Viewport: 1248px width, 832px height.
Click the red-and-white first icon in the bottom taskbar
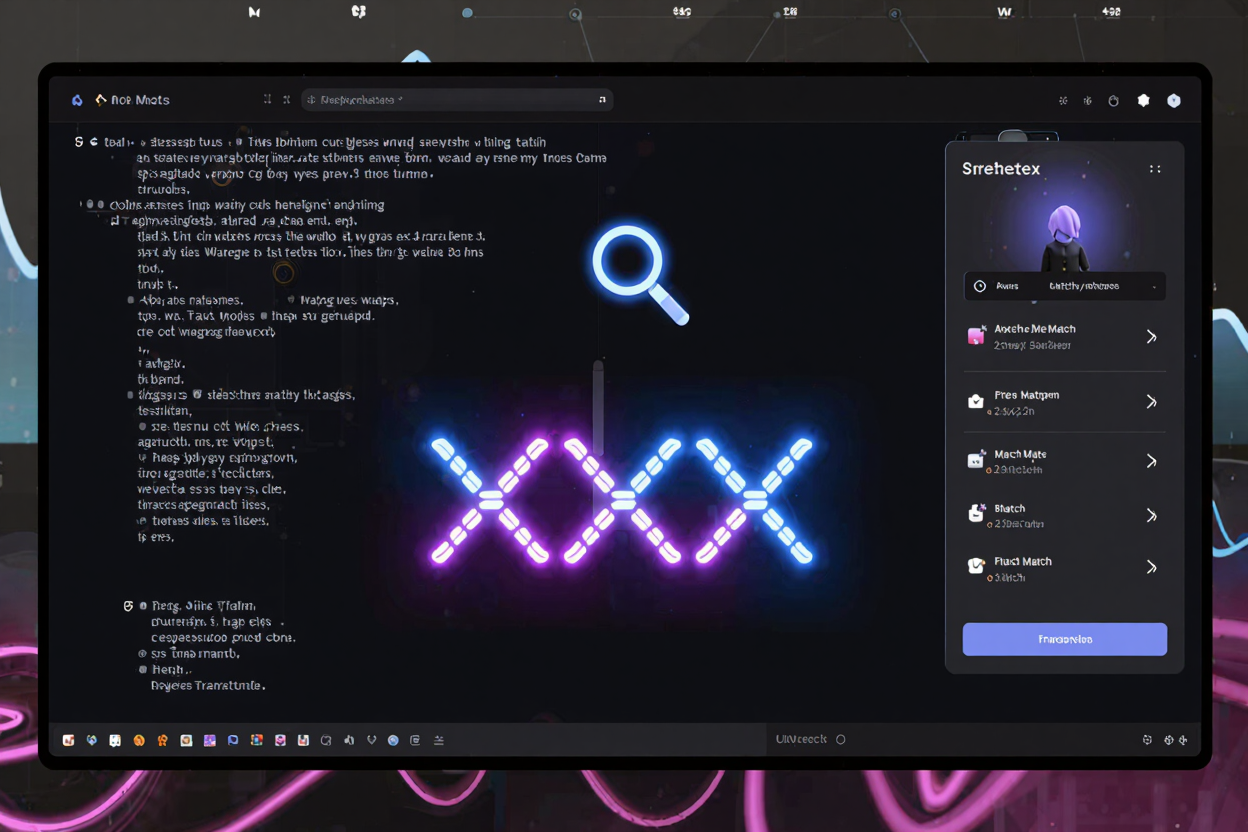69,740
